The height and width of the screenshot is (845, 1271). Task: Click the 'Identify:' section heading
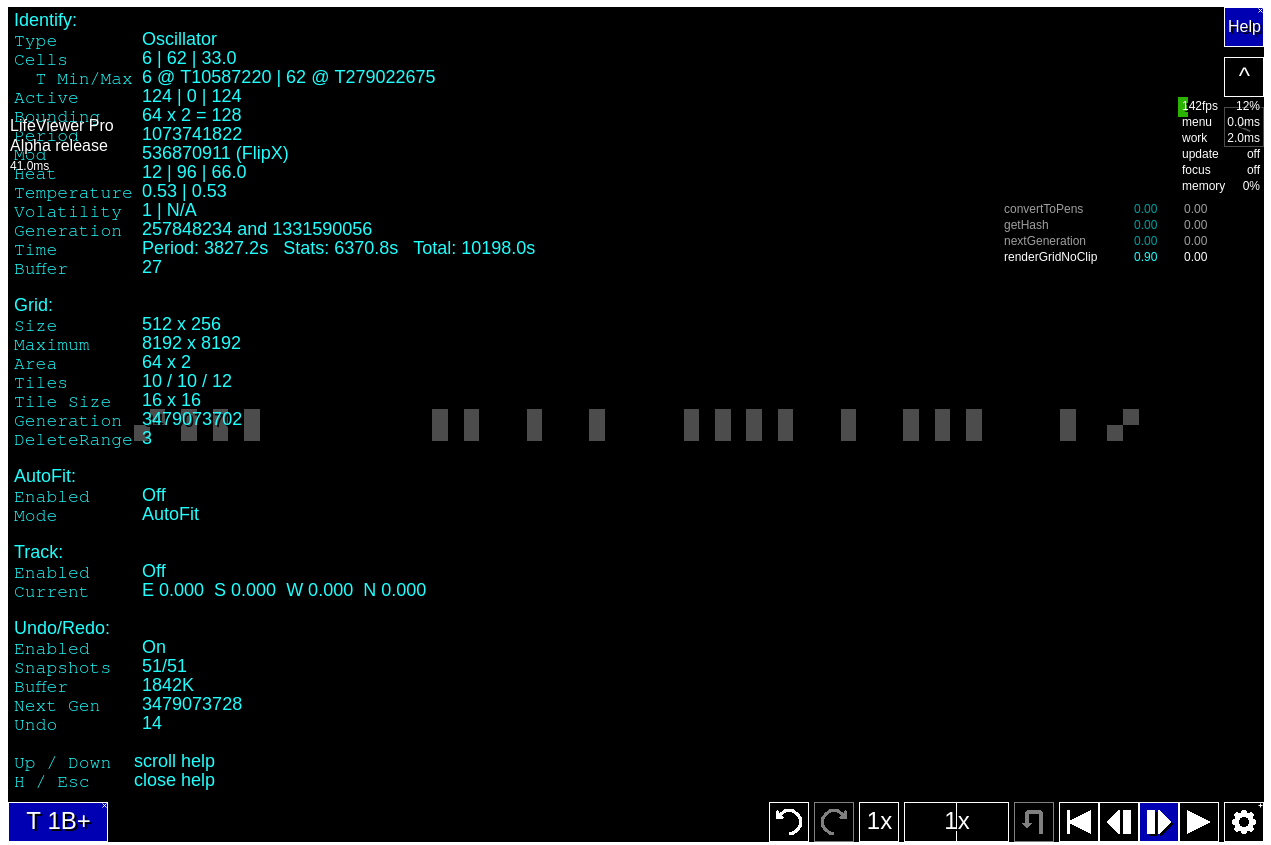coord(45,20)
